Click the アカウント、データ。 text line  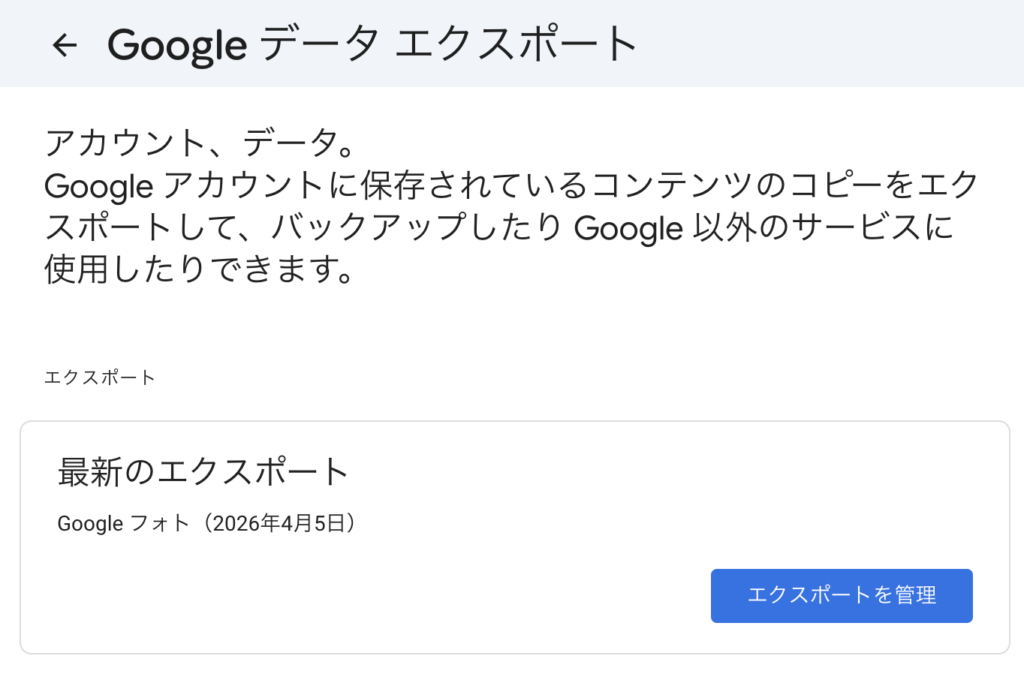[x=200, y=145]
